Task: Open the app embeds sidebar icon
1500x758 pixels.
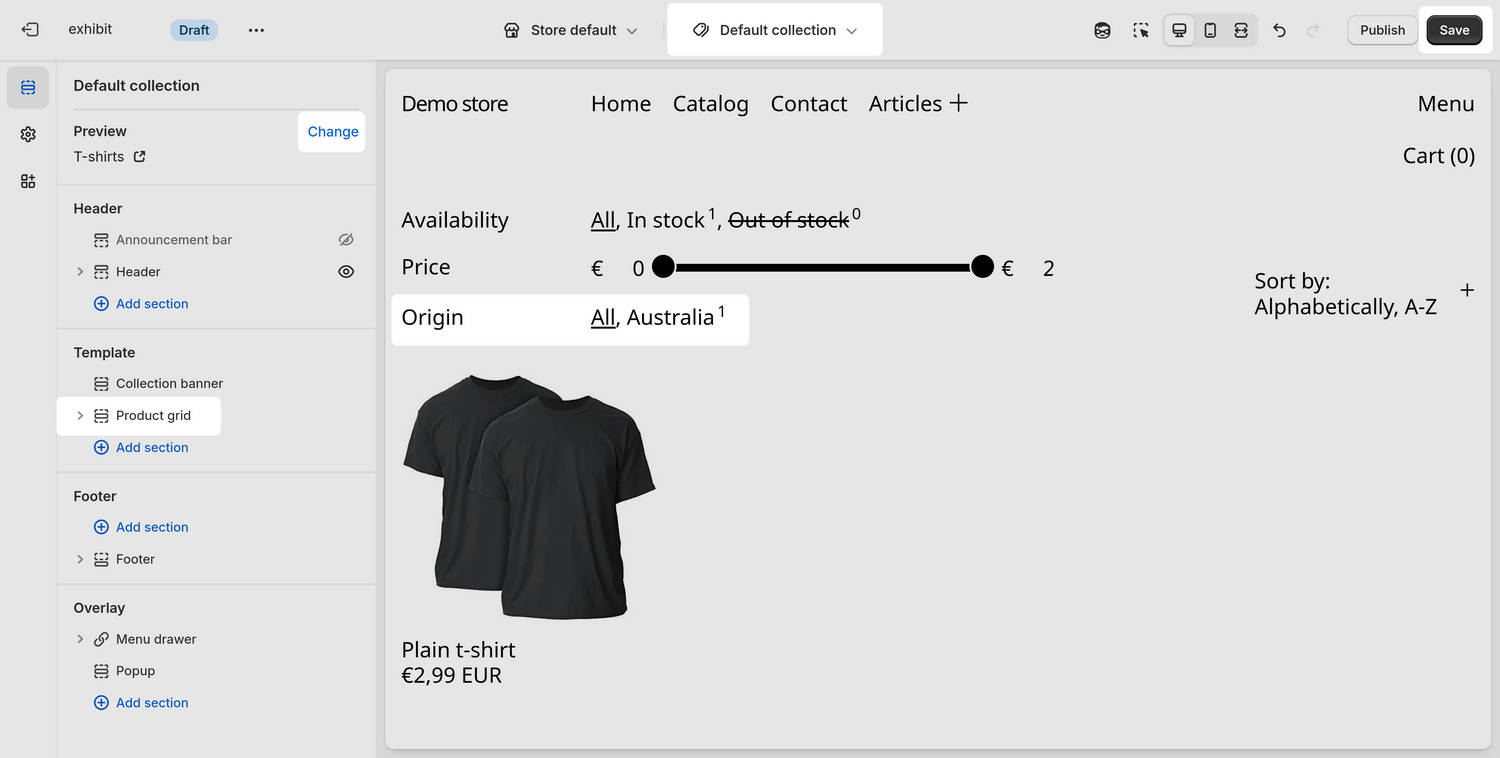Action: point(28,181)
